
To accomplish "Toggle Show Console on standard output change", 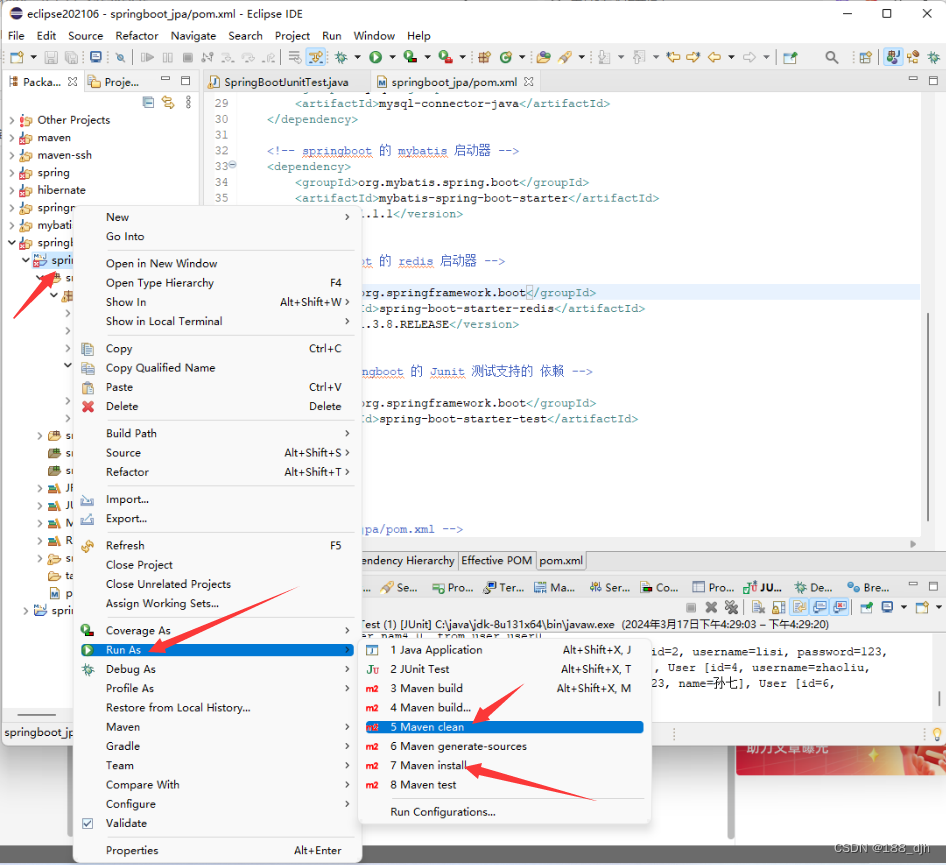I will (820, 607).
